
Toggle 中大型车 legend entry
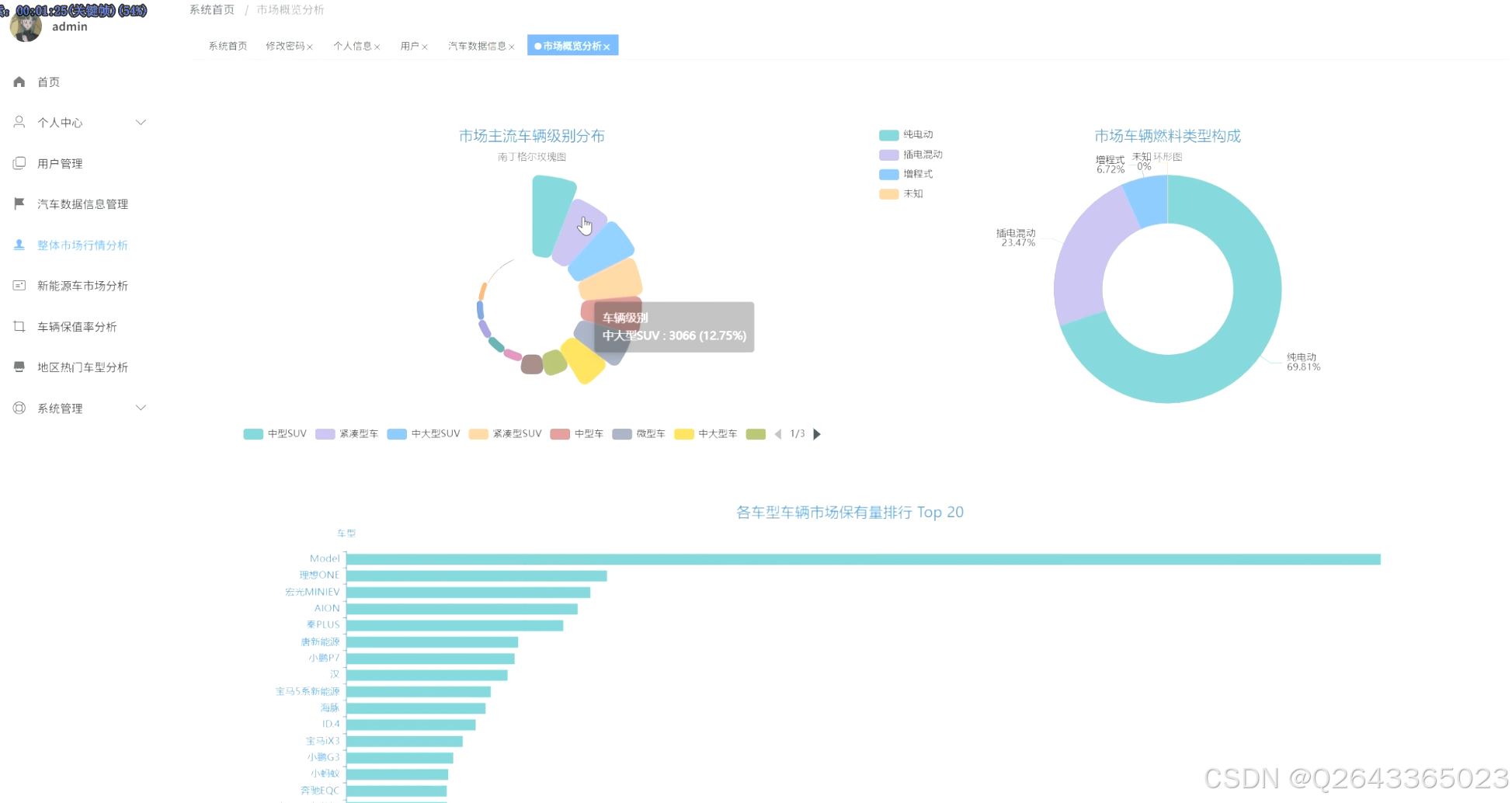pos(706,434)
